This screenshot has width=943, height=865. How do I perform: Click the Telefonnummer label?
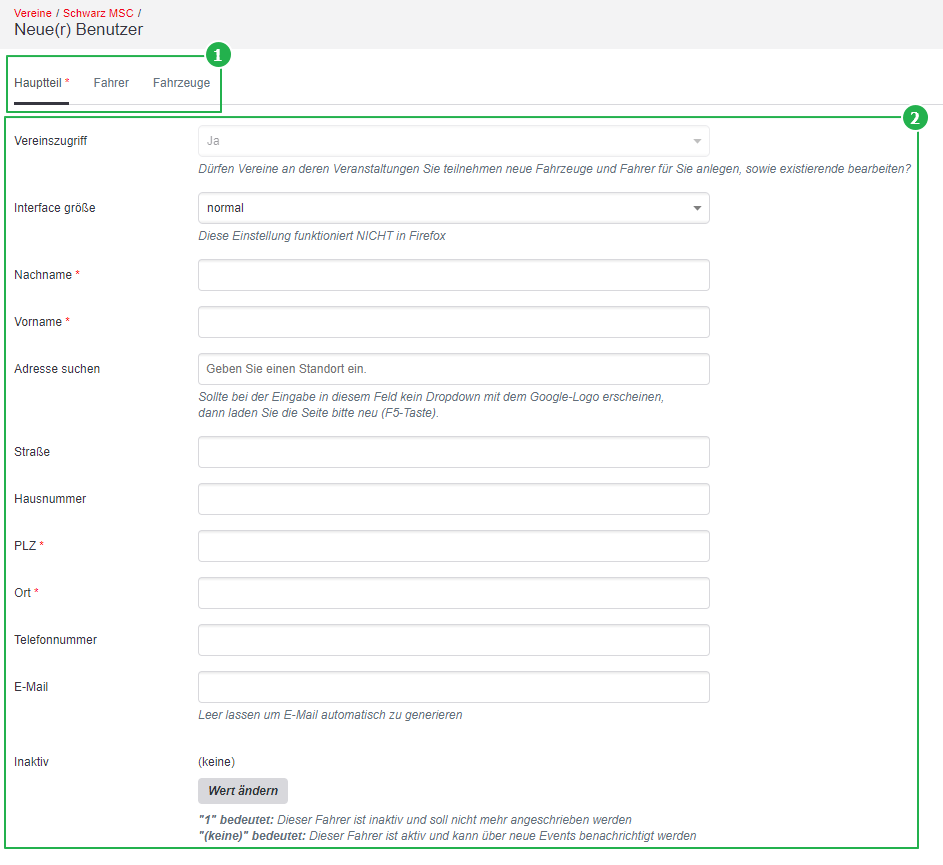pyautogui.click(x=55, y=639)
